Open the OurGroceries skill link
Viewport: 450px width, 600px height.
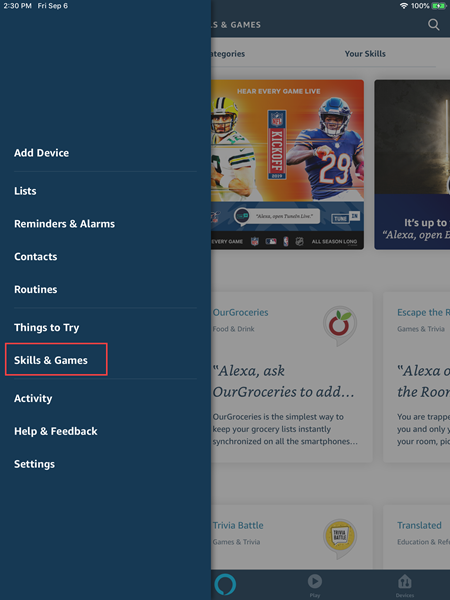[x=240, y=312]
